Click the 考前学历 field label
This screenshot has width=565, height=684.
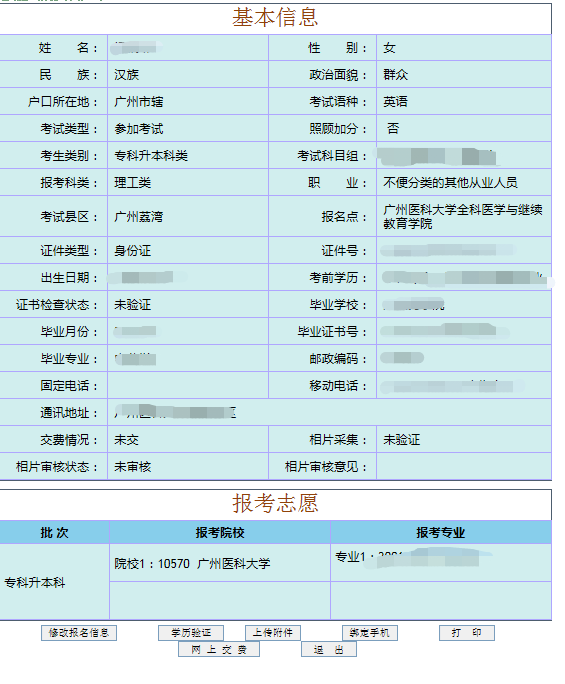(x=338, y=278)
